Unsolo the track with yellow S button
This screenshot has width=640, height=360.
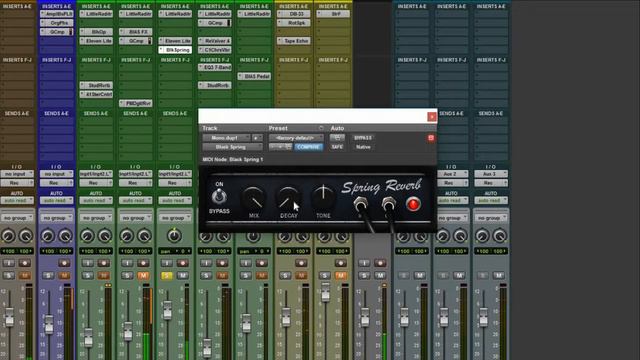167,276
